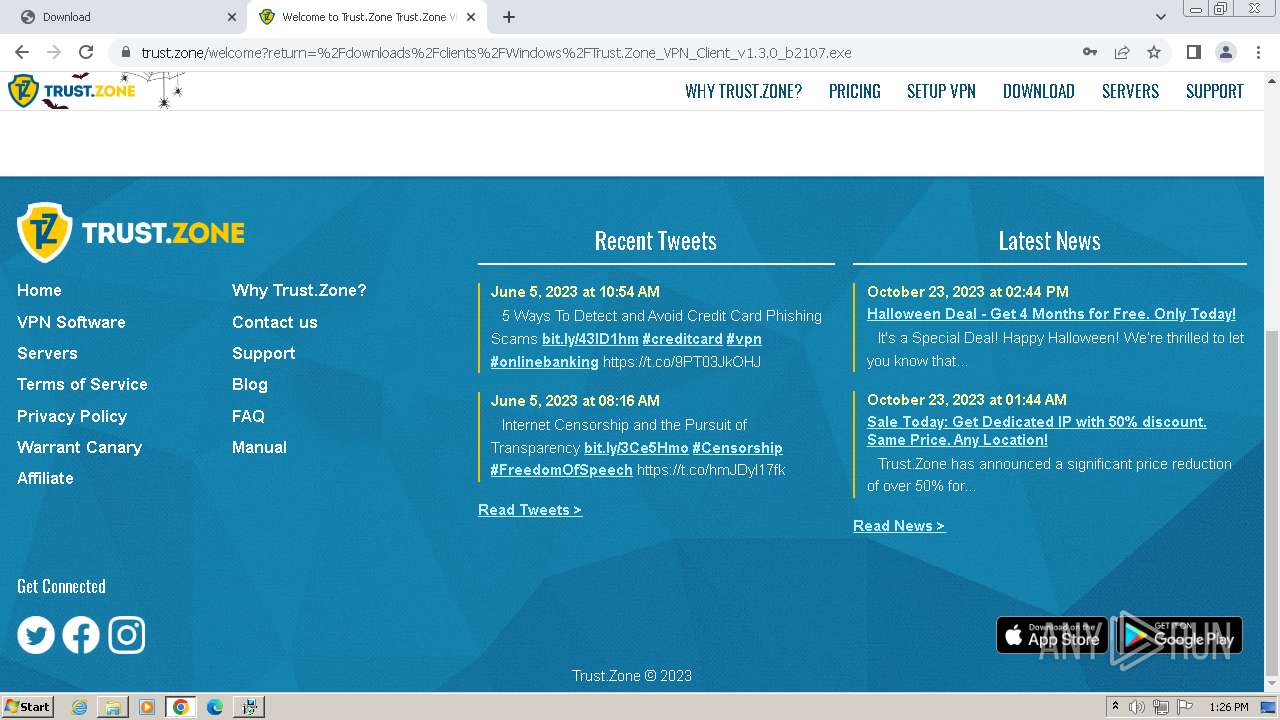Open SUPPORT in the top navigation

[x=1215, y=91]
